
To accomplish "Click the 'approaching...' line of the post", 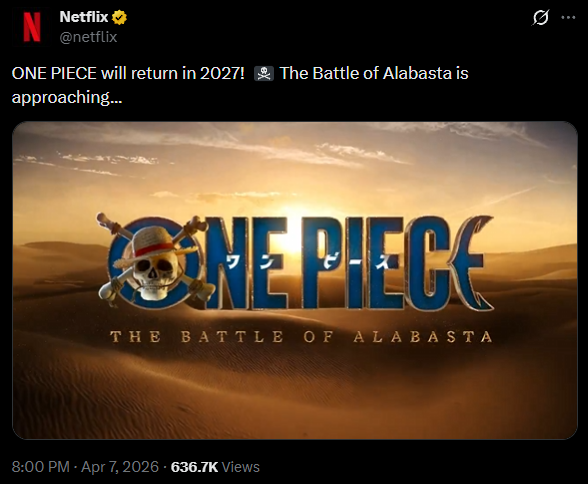I will [x=67, y=97].
